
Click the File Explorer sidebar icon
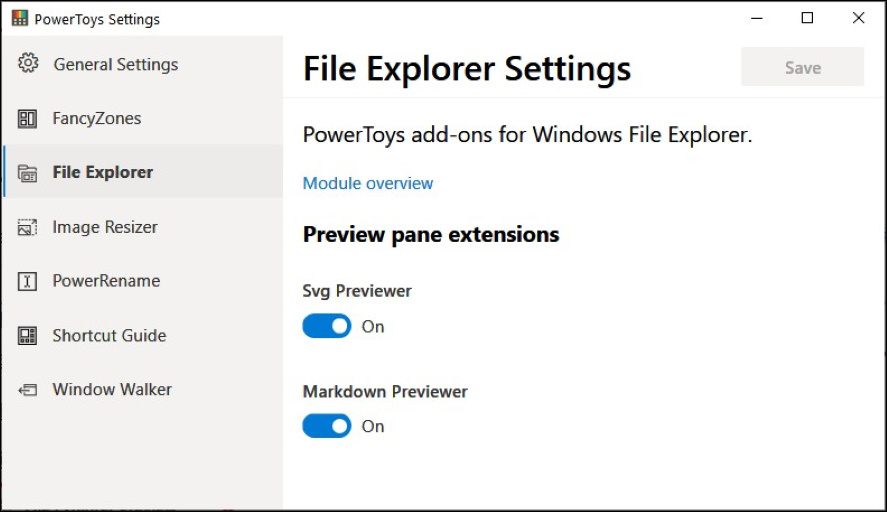point(28,173)
